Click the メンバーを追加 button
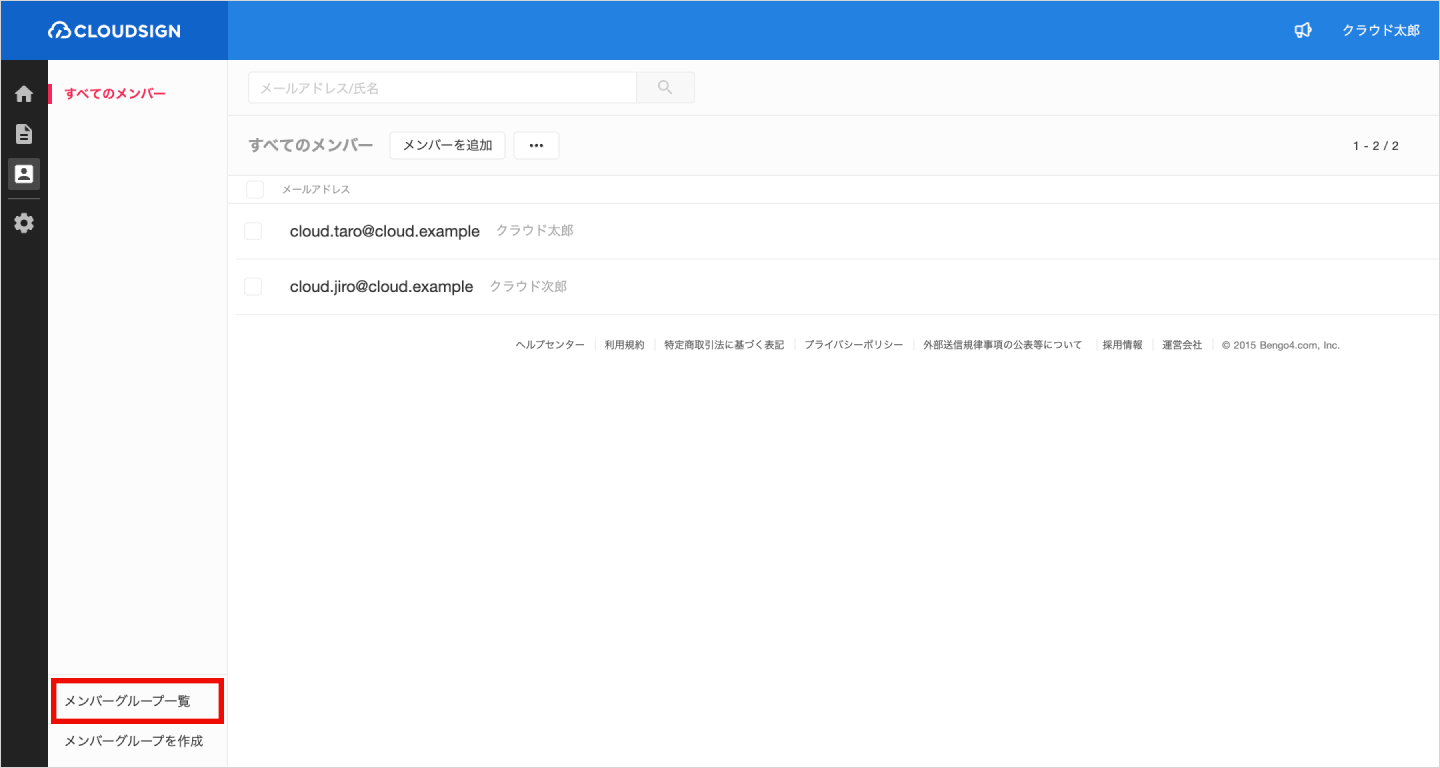1440x768 pixels. tap(447, 145)
